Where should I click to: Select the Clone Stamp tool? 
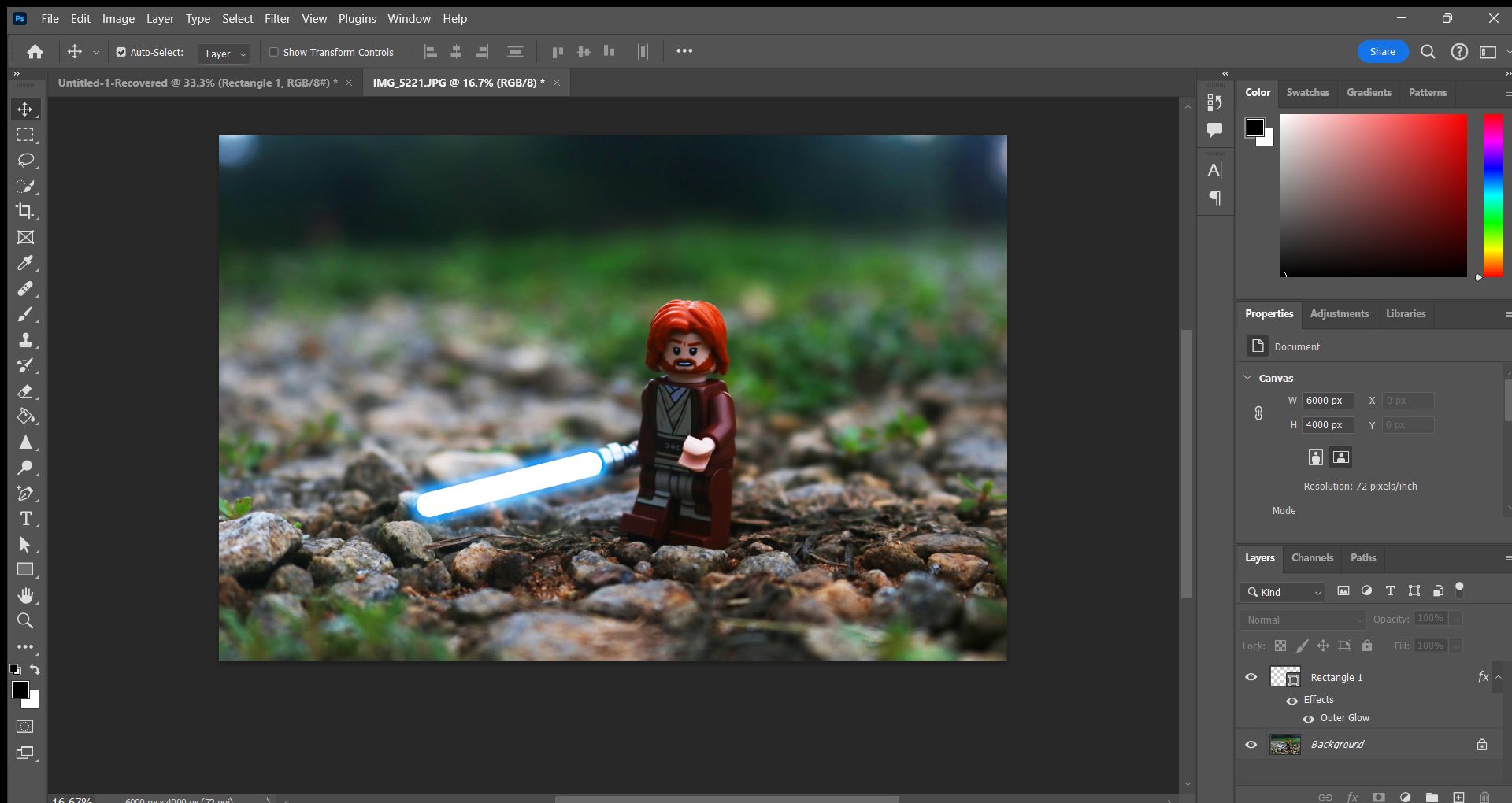(x=25, y=340)
